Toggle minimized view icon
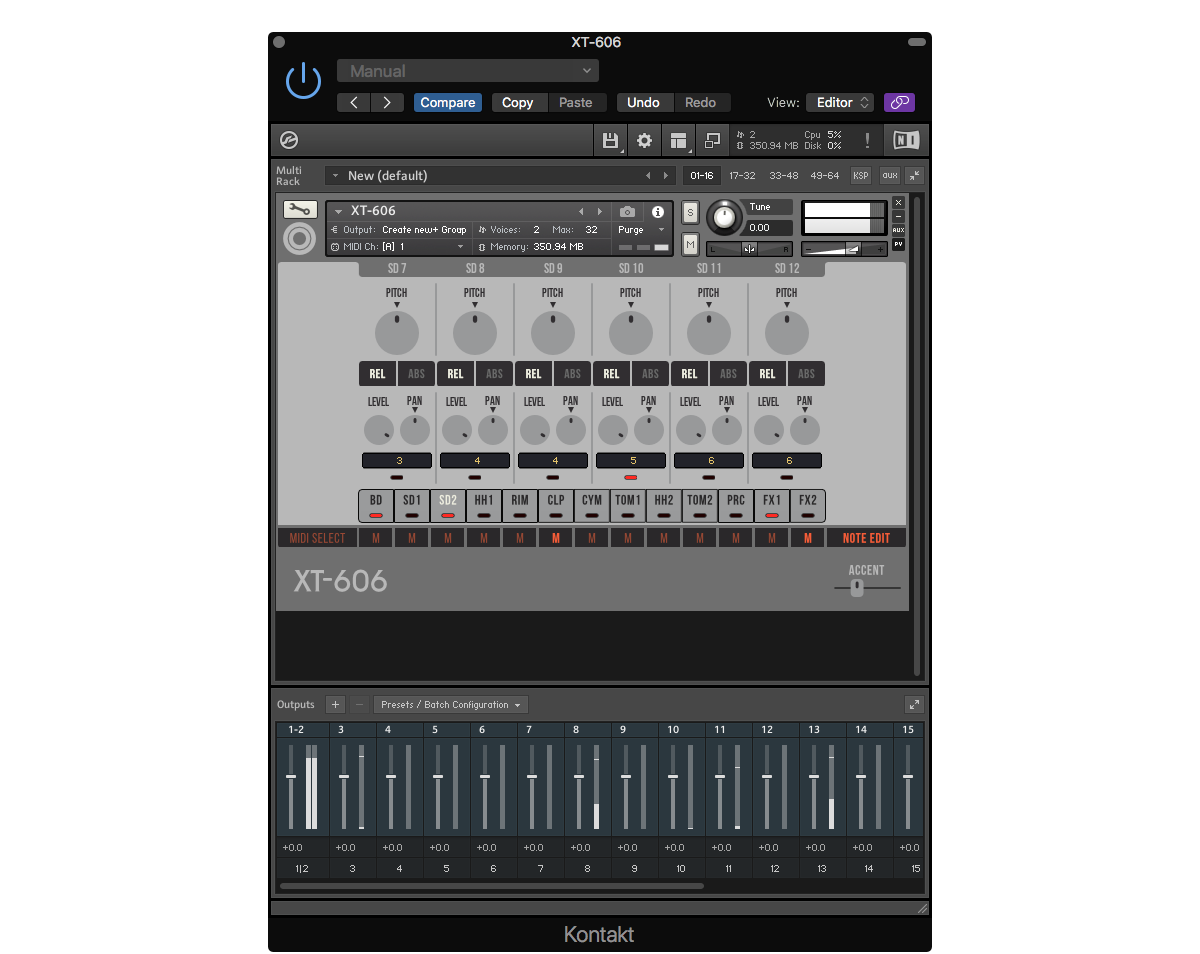1200x954 pixels. point(713,140)
